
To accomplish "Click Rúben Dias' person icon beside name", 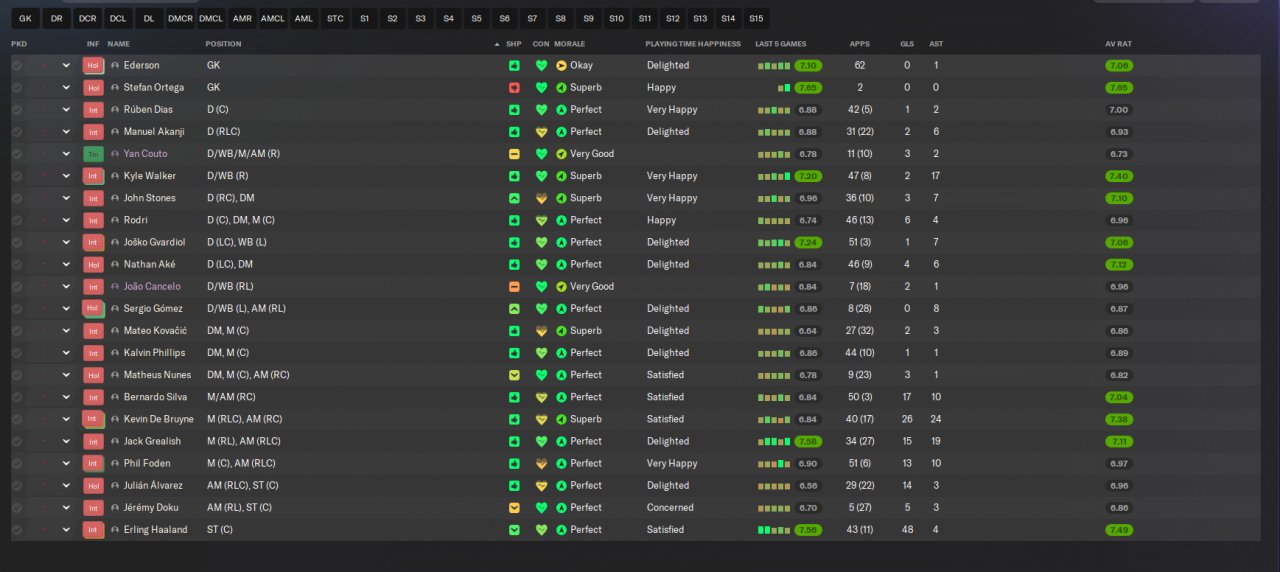I will 115,110.
